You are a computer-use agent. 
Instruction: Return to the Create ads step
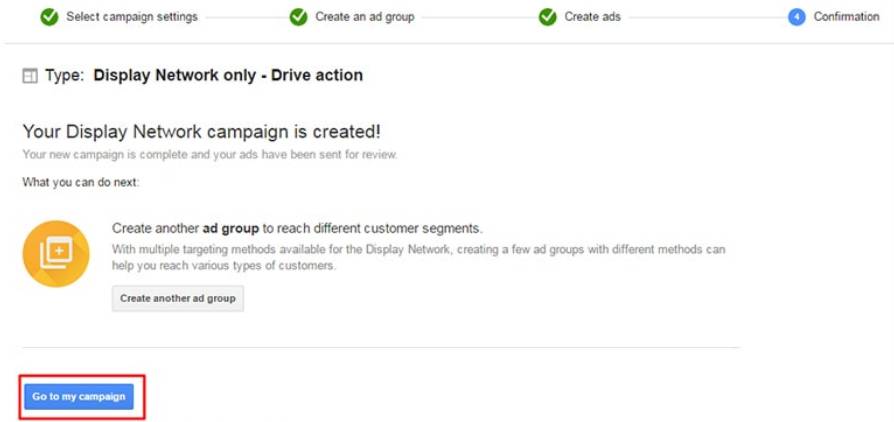pos(592,17)
